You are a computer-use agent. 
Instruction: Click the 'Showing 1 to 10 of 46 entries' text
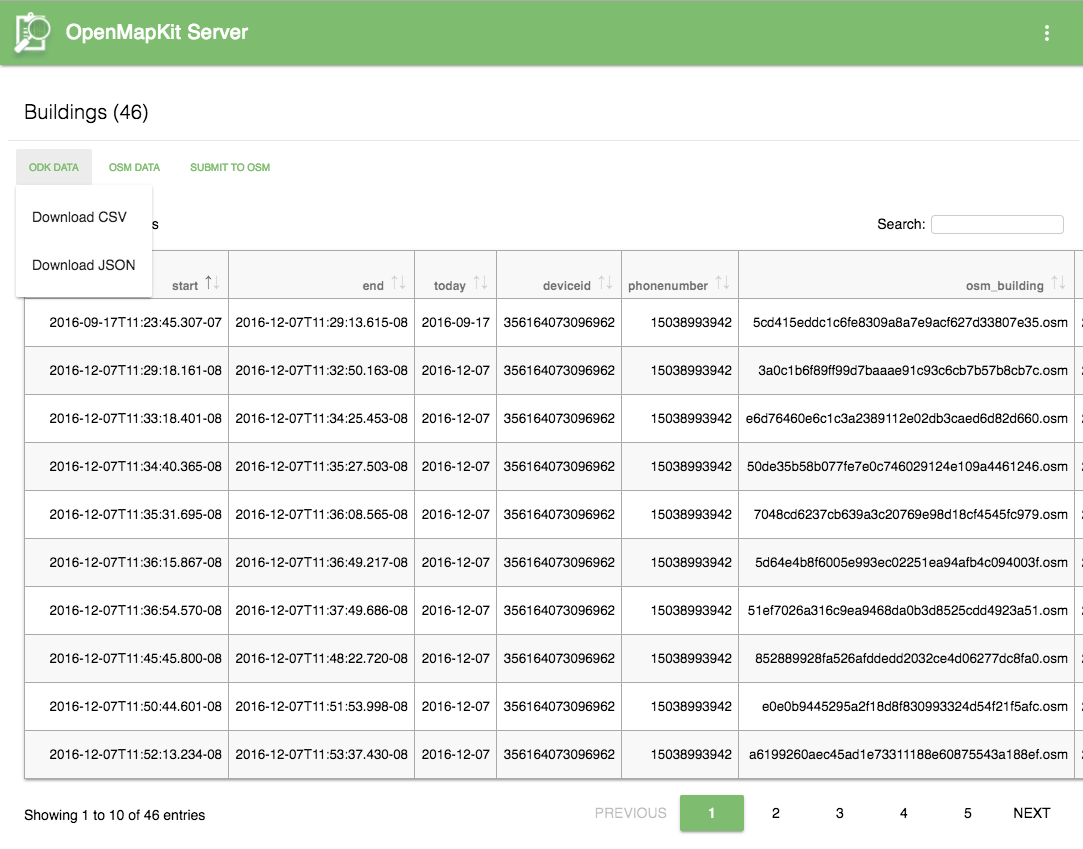[x=115, y=815]
